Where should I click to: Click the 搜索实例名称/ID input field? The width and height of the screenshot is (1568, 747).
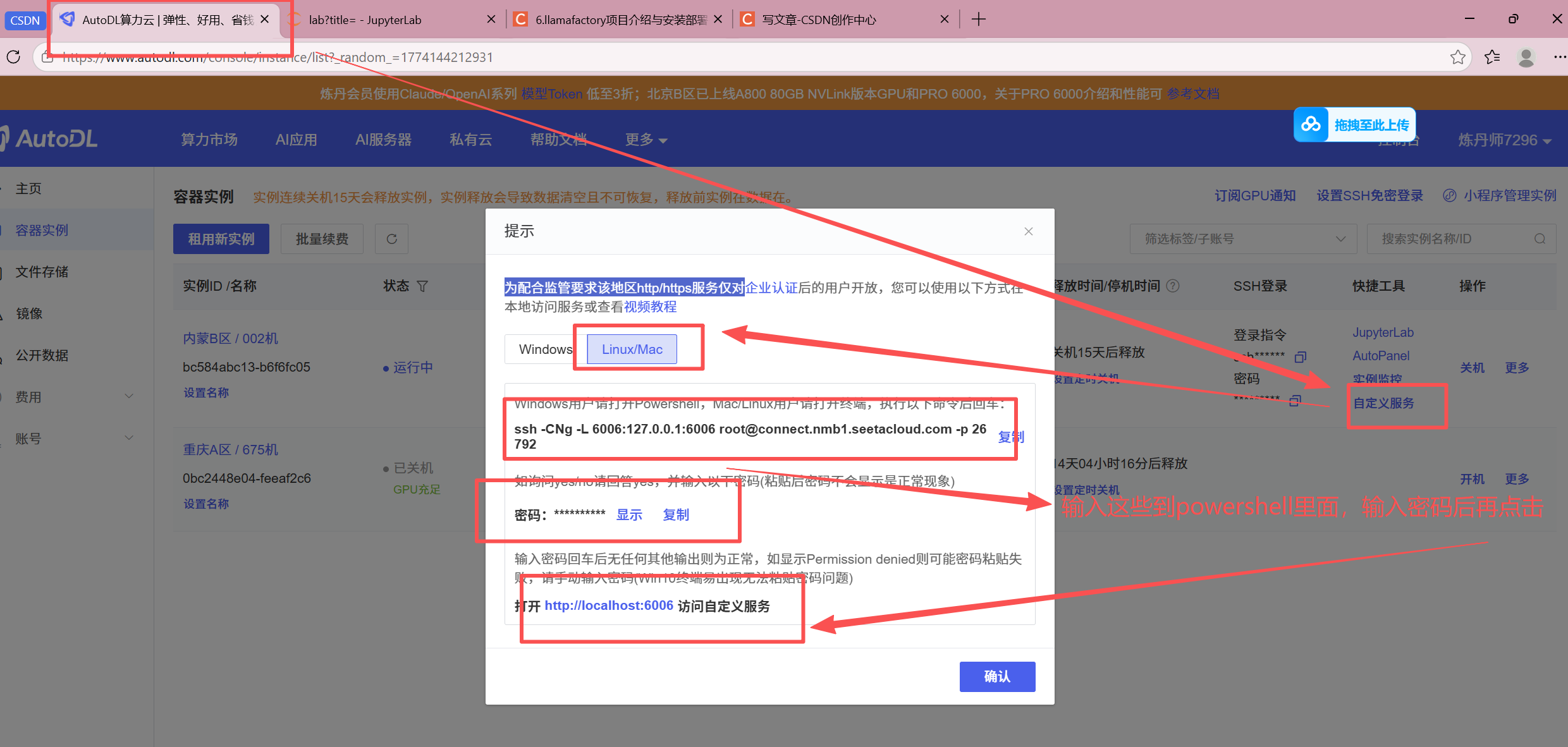(1448, 239)
